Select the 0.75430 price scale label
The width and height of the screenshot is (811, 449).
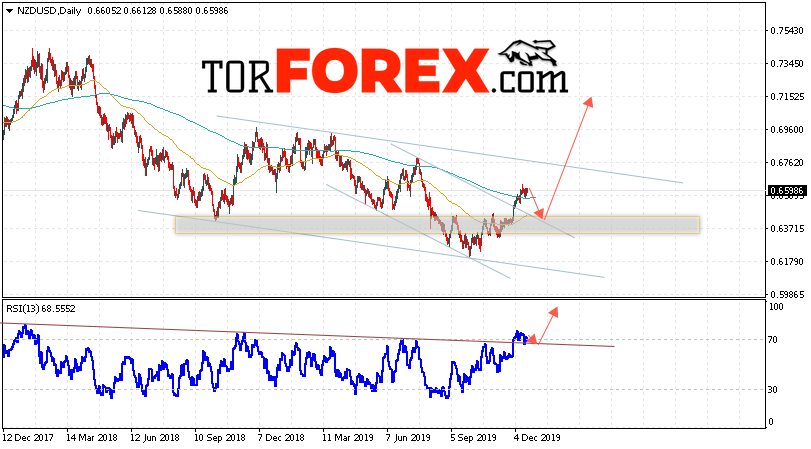tap(787, 31)
